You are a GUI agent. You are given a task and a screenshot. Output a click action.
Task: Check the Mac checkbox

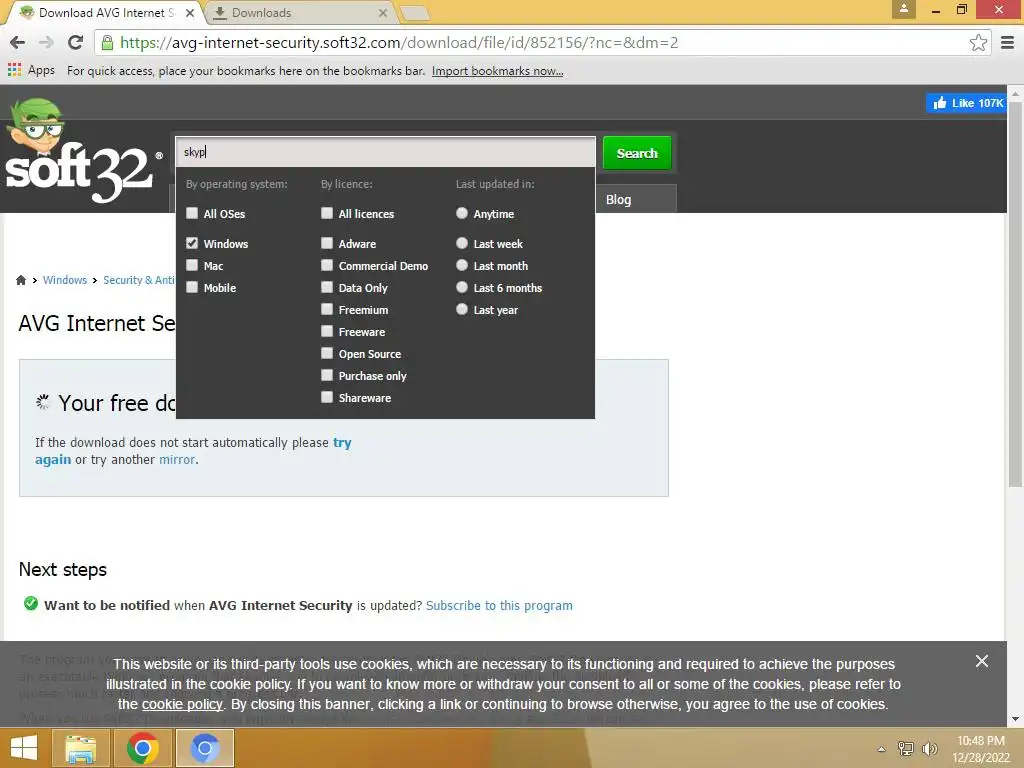coord(192,265)
